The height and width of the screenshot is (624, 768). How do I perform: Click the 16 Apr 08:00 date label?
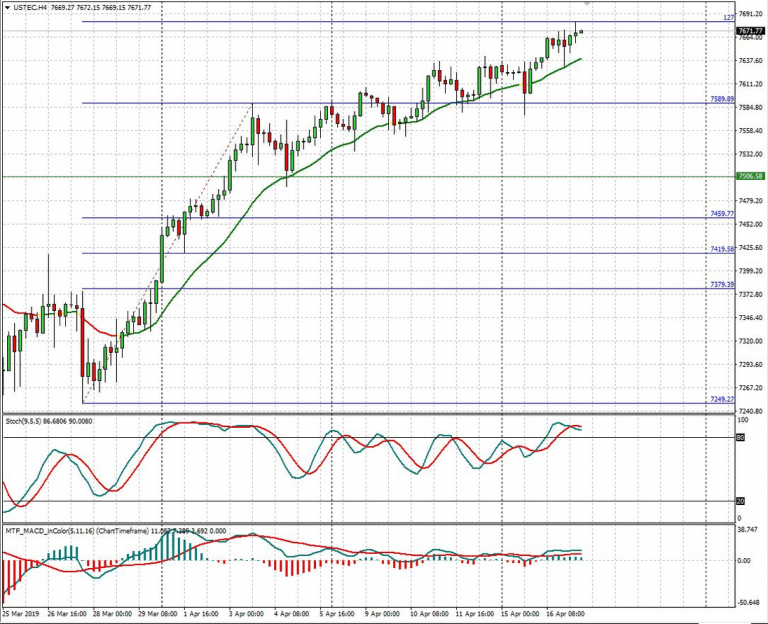[x=565, y=614]
